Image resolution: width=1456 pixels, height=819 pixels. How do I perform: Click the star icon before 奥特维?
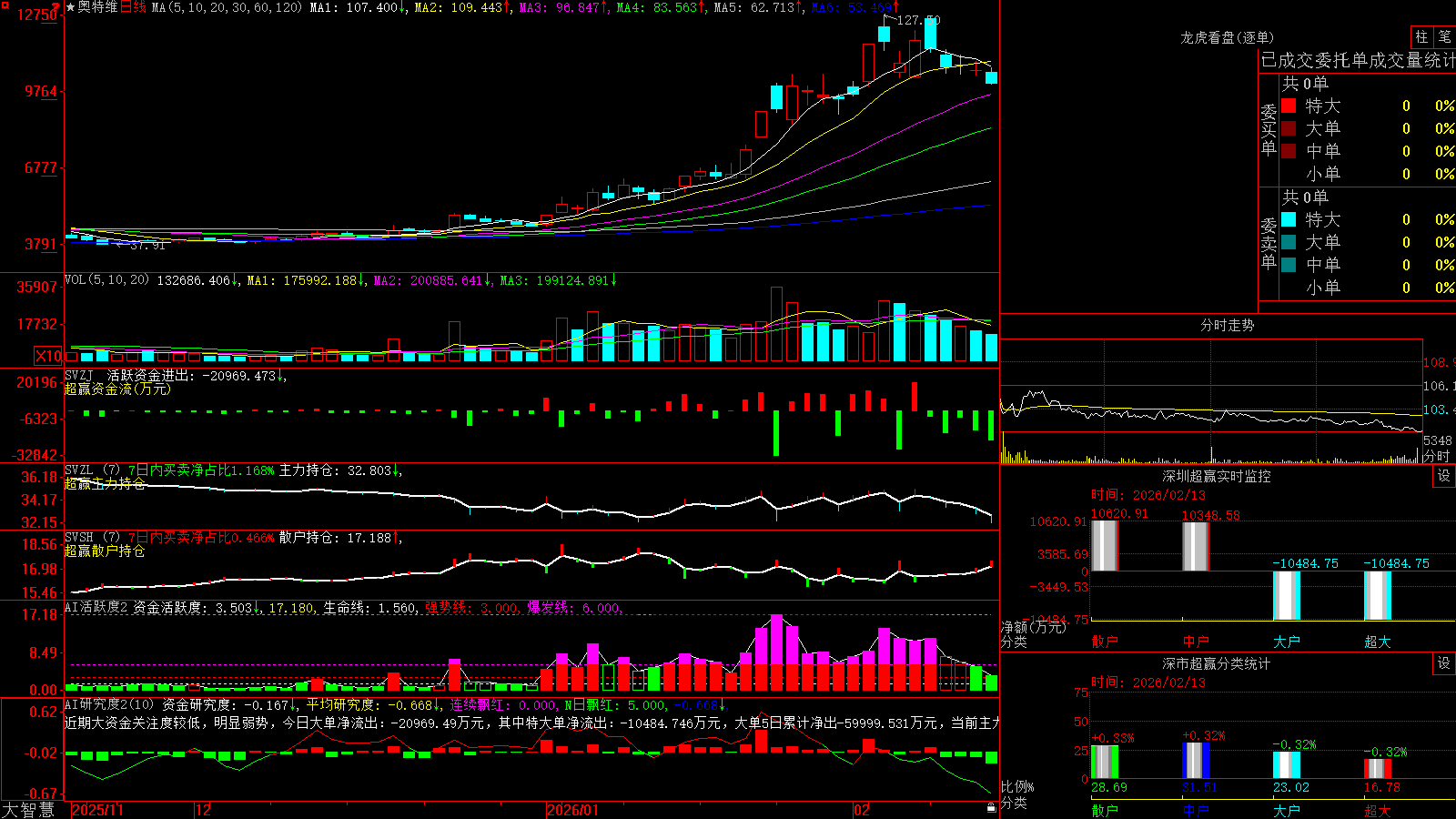(70, 7)
